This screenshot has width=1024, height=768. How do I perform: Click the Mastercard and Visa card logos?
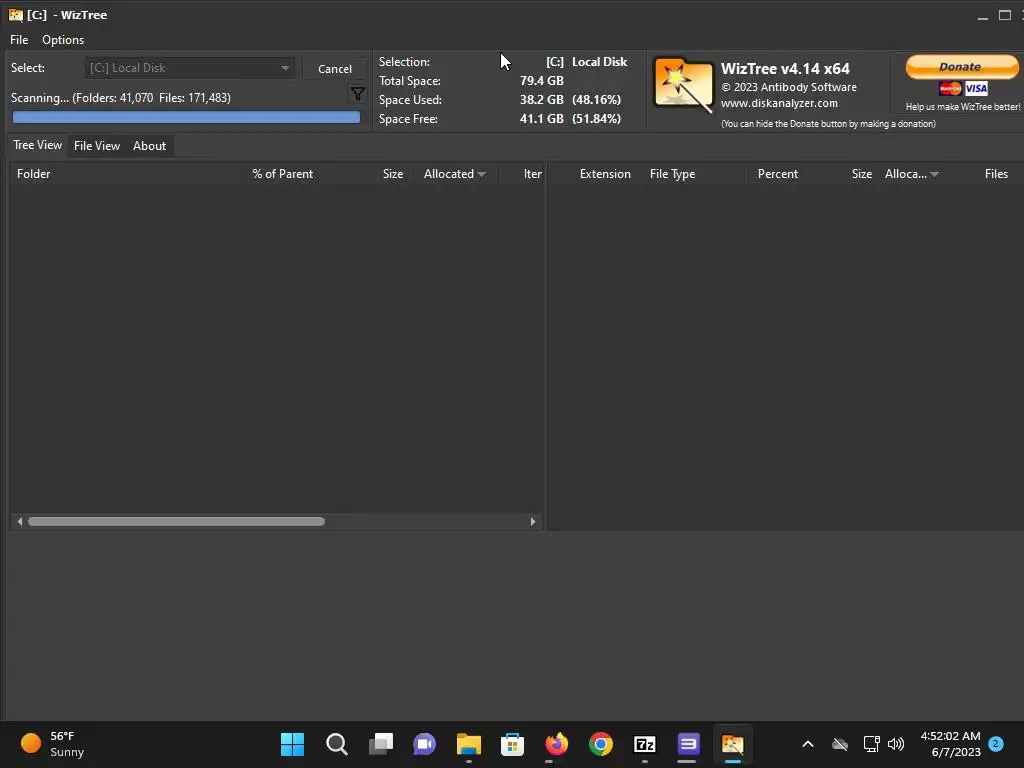pyautogui.click(x=963, y=88)
